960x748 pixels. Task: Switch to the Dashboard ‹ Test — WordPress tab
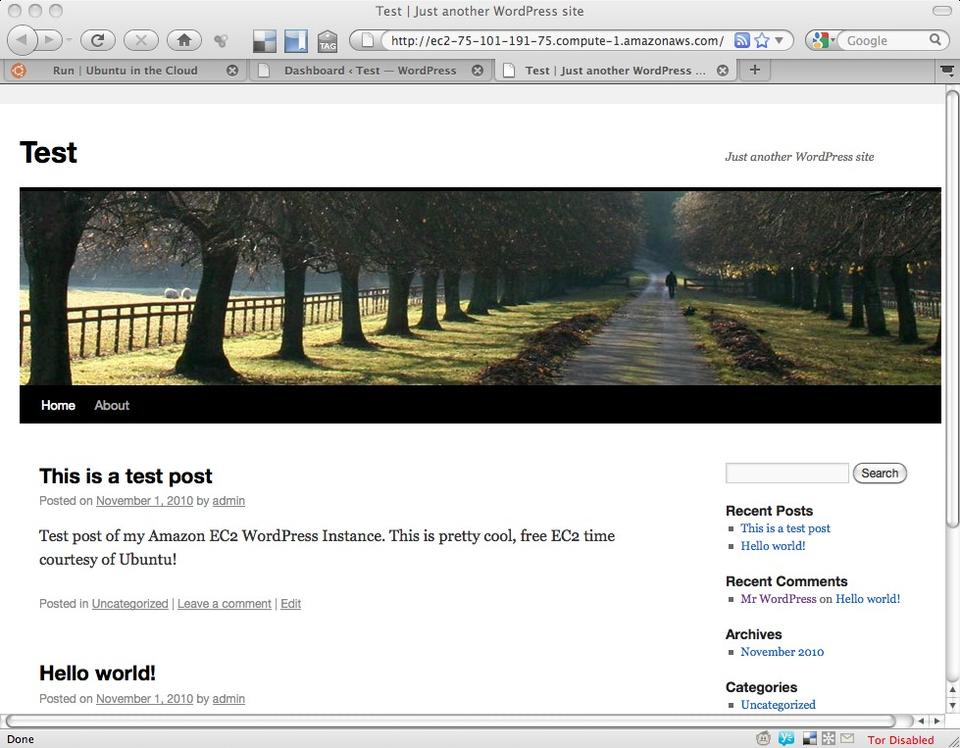(x=370, y=70)
